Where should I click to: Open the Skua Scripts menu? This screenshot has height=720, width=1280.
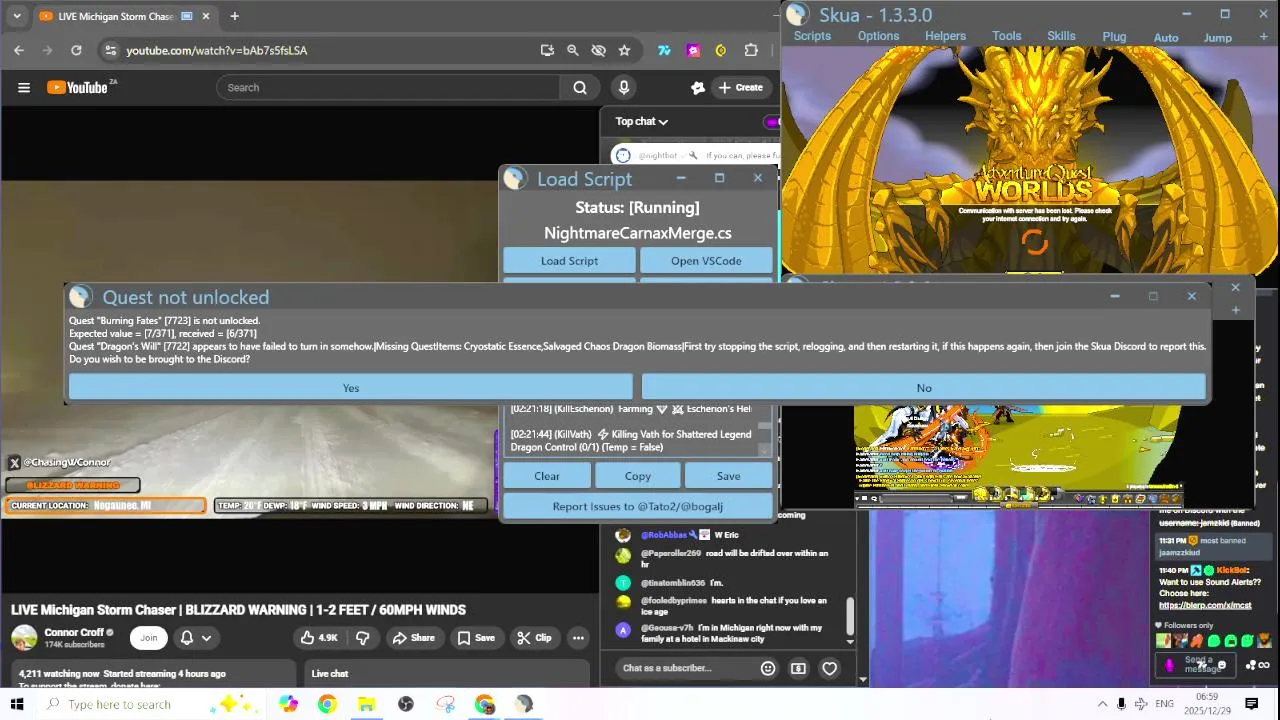[812, 36]
